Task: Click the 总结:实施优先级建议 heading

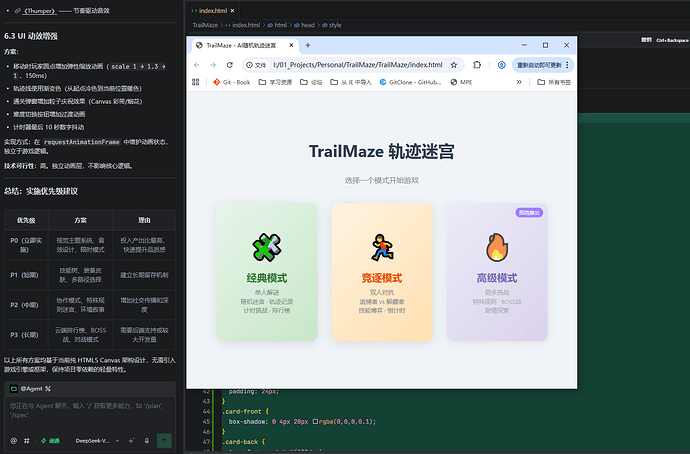Action: [41, 191]
